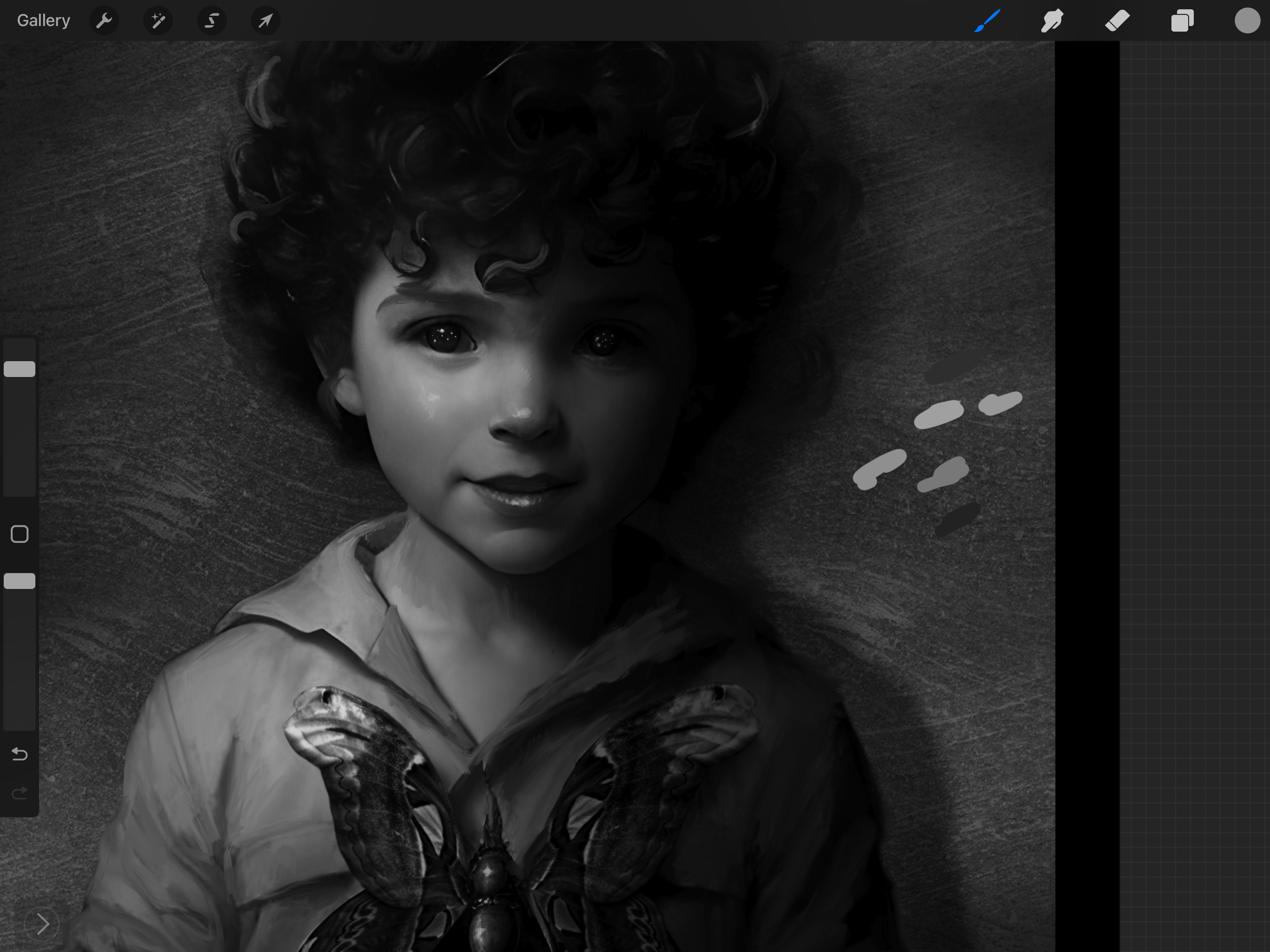1270x952 pixels.
Task: Open the Adjustments magic wand menu
Action: point(158,20)
